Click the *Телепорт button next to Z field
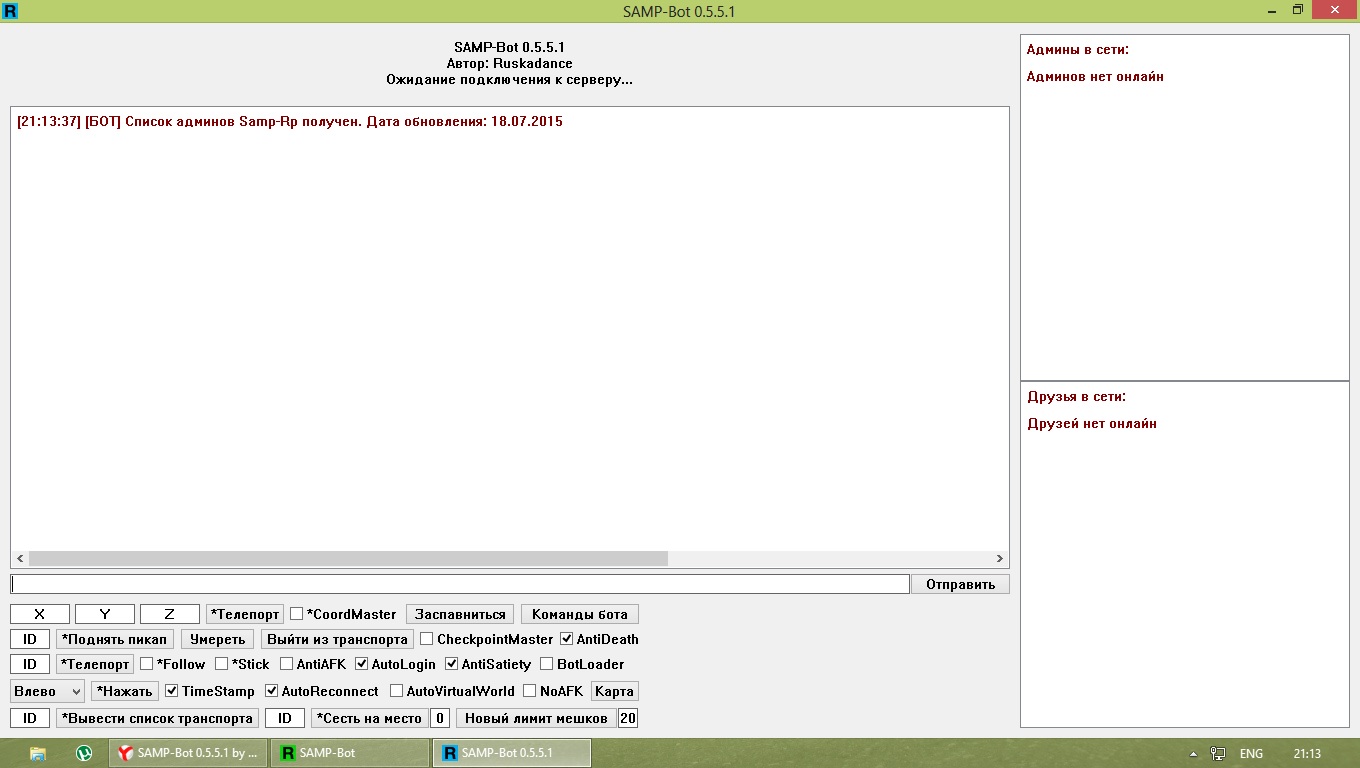The image size is (1360, 768). coord(245,614)
